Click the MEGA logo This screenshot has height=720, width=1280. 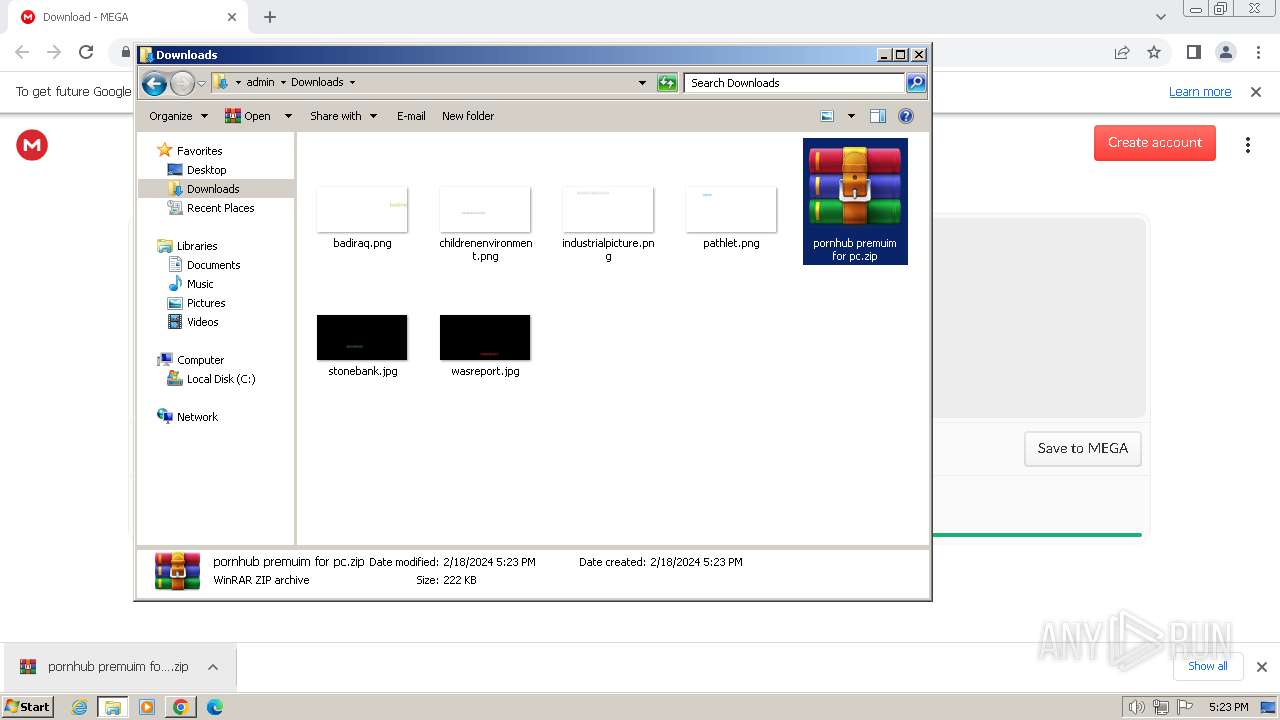point(32,145)
